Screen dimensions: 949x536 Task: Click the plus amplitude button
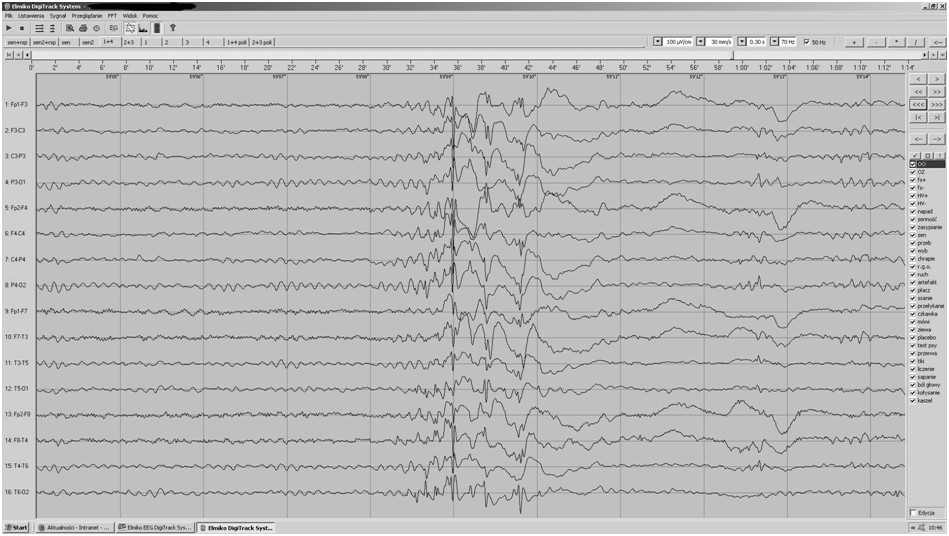pyautogui.click(x=854, y=42)
